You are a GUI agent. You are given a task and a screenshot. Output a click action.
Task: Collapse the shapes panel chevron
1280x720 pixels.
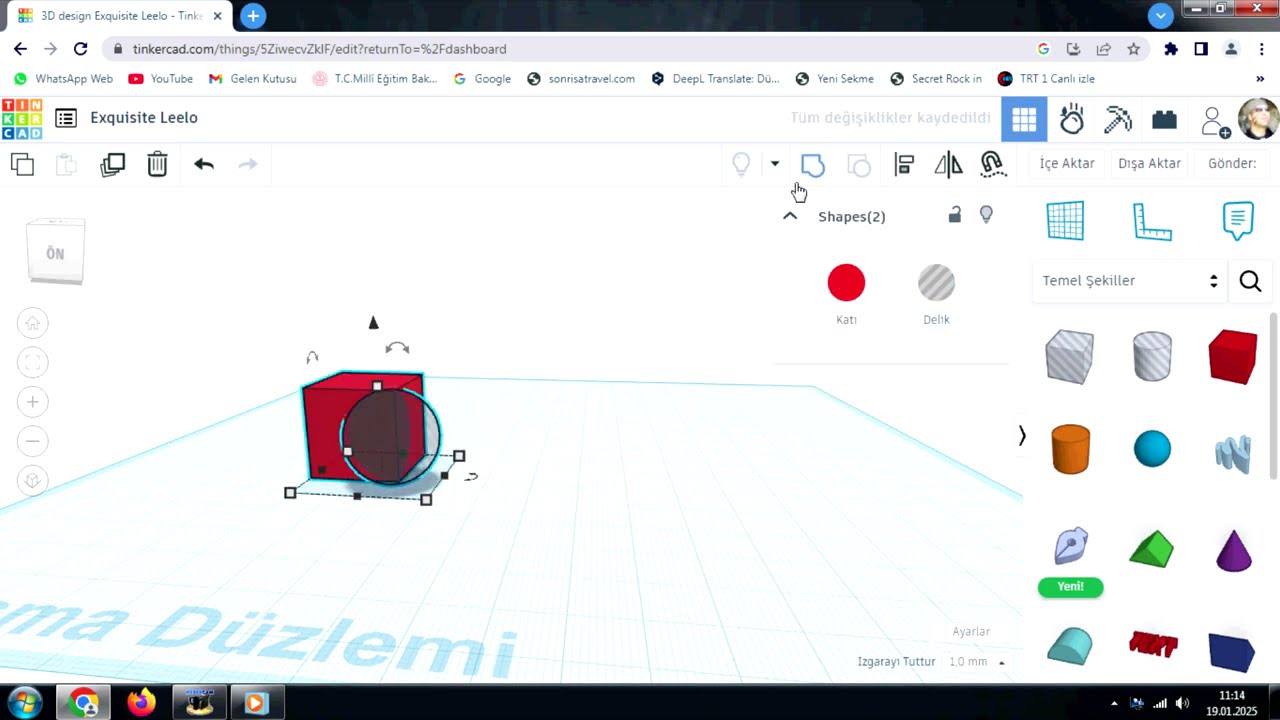click(1021, 436)
